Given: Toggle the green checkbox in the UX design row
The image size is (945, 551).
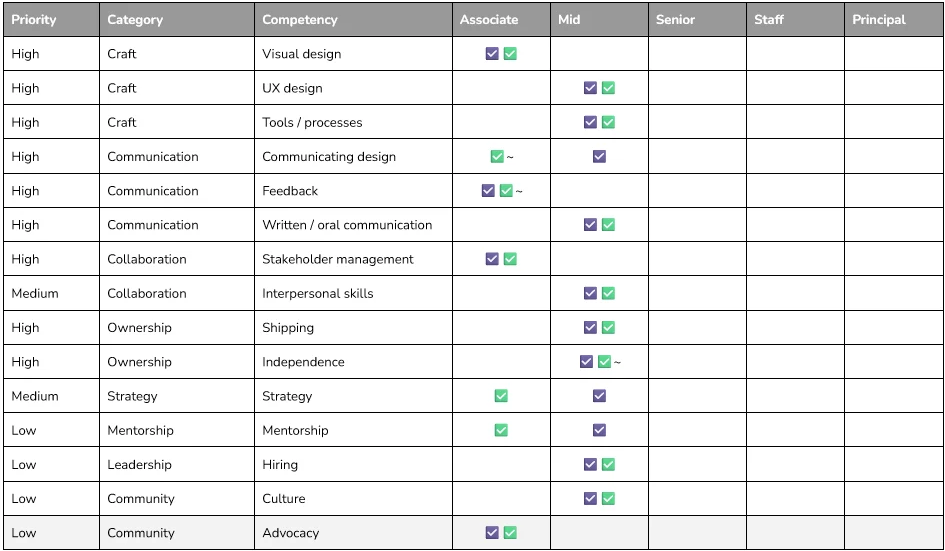Looking at the screenshot, I should [x=608, y=88].
